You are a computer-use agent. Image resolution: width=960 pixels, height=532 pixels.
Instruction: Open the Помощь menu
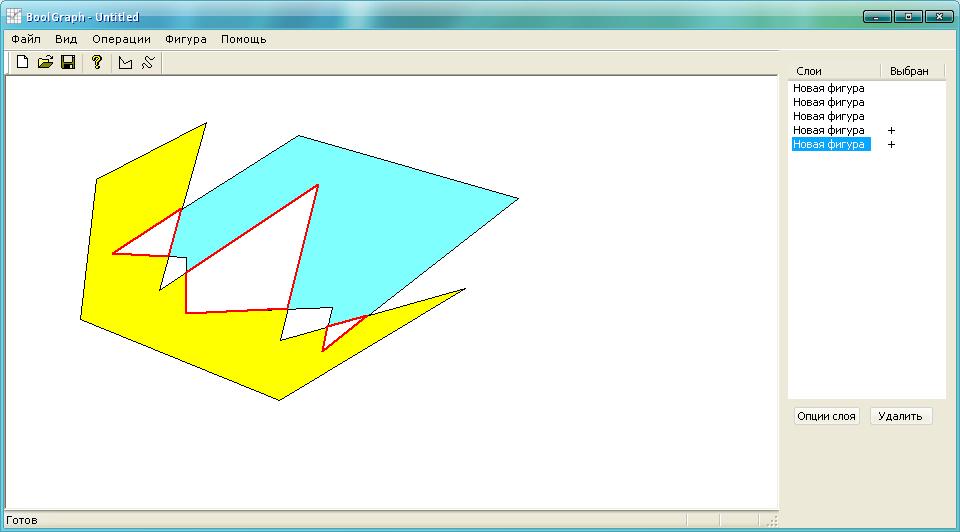(x=244, y=39)
